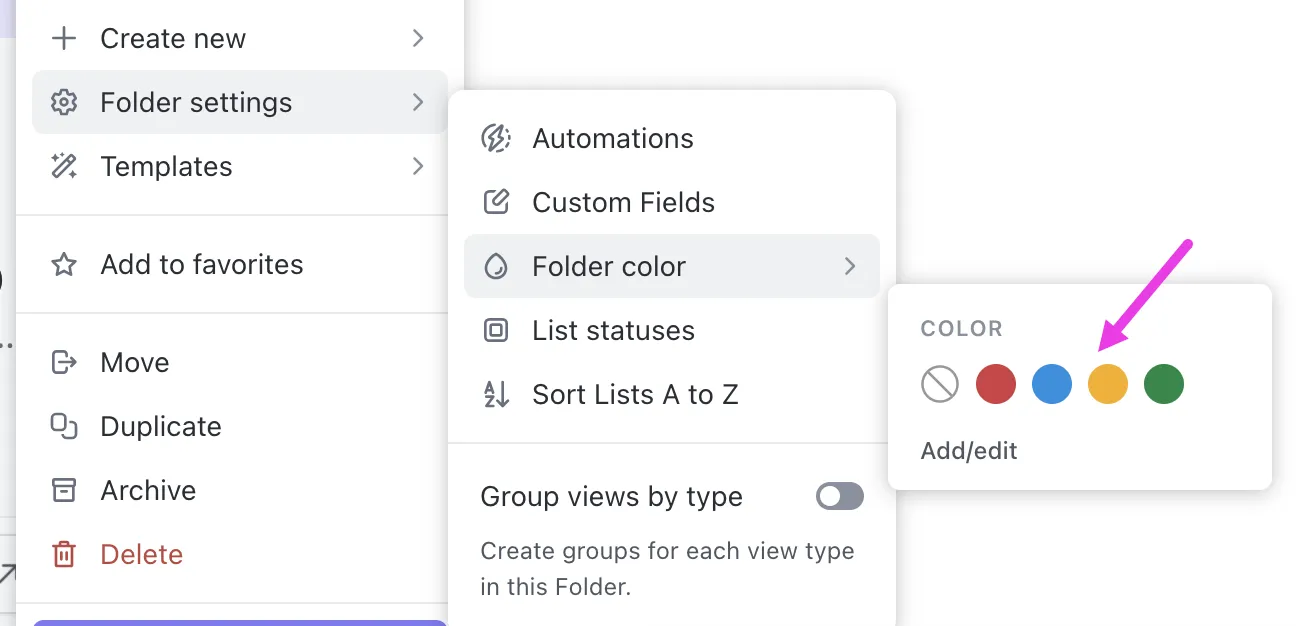This screenshot has height=626, width=1296.
Task: Click the Folder color droplet icon
Action: pos(496,266)
